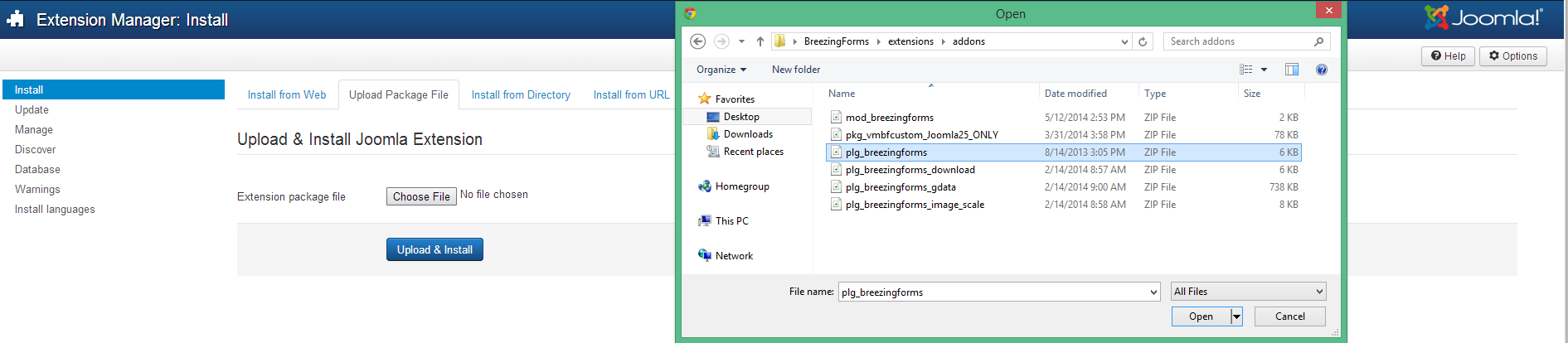Click the Help button in Joomla toolbar
The image size is (1568, 343).
(x=1449, y=56)
